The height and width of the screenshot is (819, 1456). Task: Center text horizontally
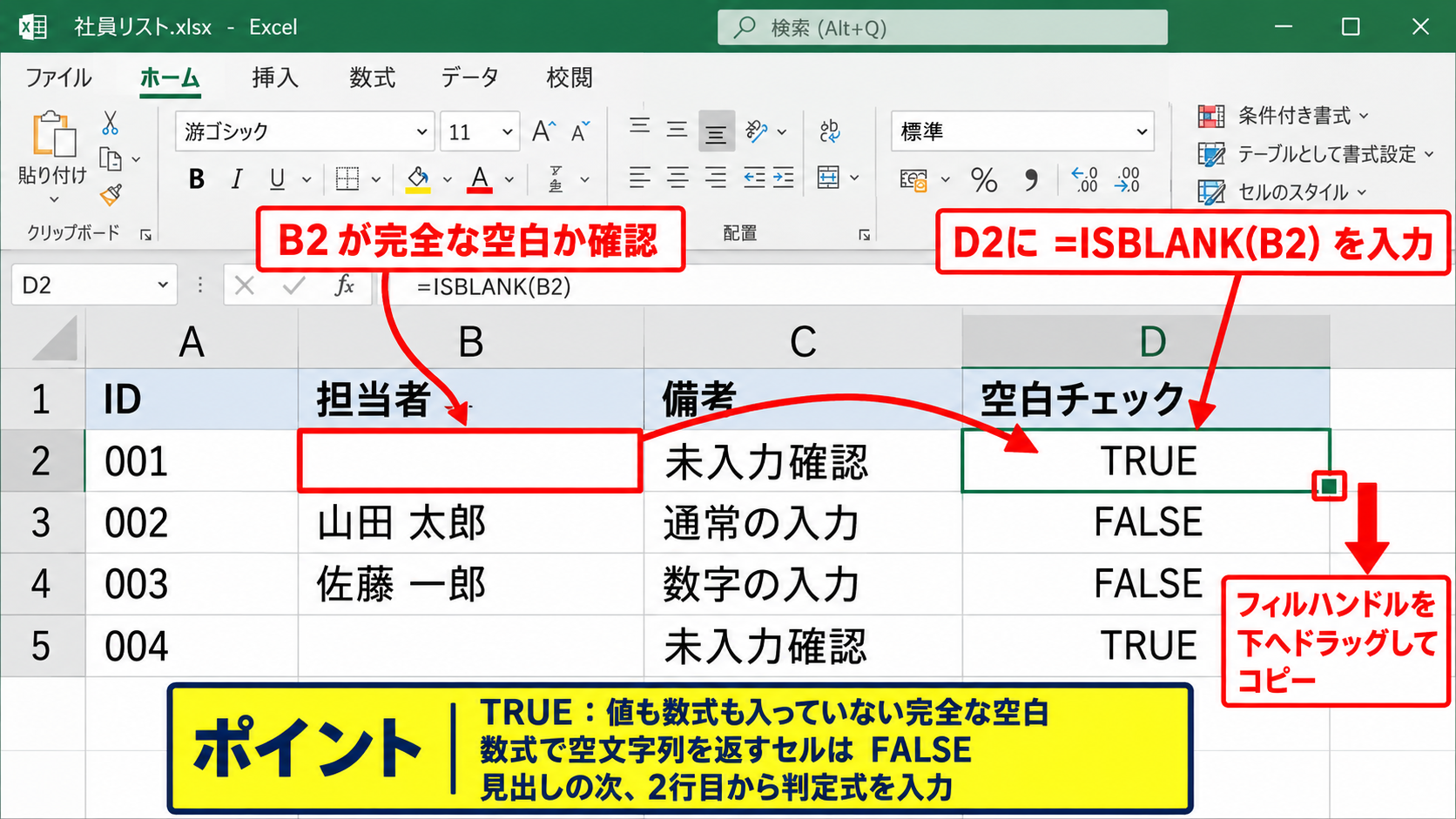coord(677,178)
